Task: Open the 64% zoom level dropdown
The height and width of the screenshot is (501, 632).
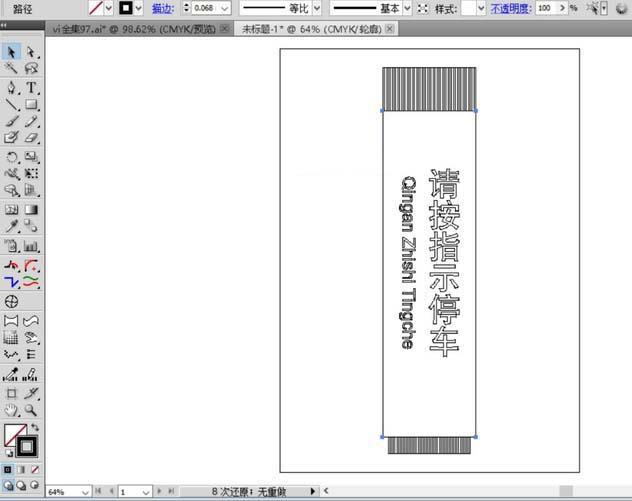Action: 85,492
